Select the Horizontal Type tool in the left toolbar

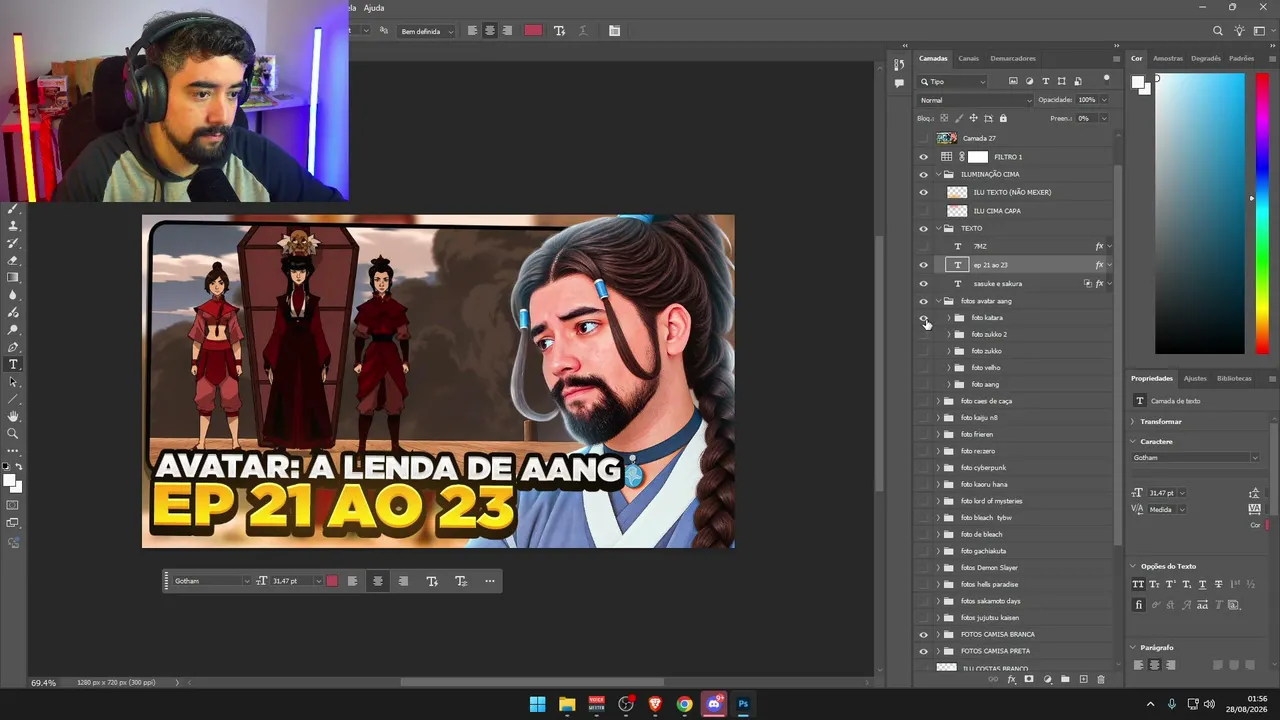point(13,364)
